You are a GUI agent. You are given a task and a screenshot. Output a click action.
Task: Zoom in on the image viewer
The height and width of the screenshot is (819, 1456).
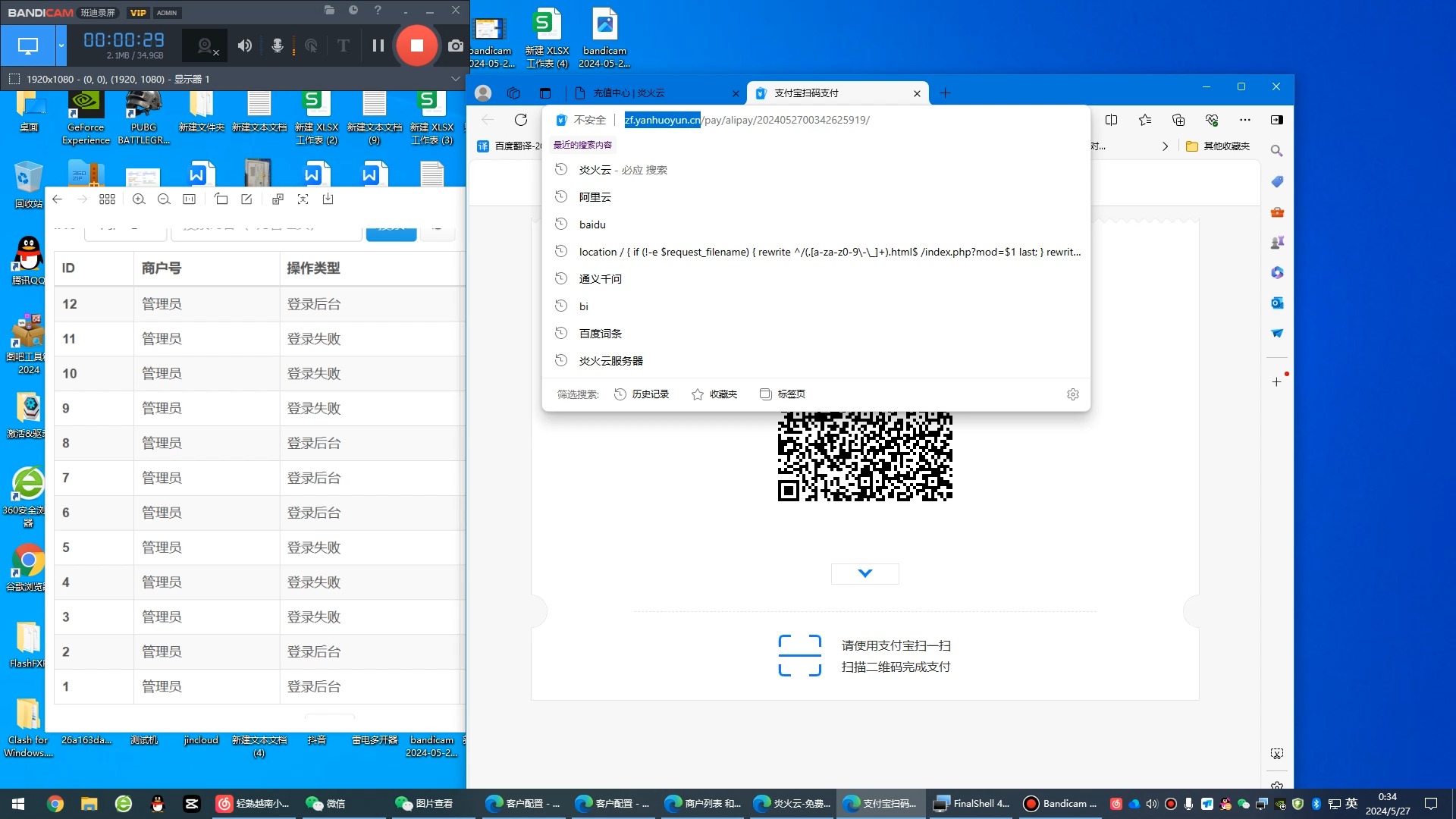[139, 199]
